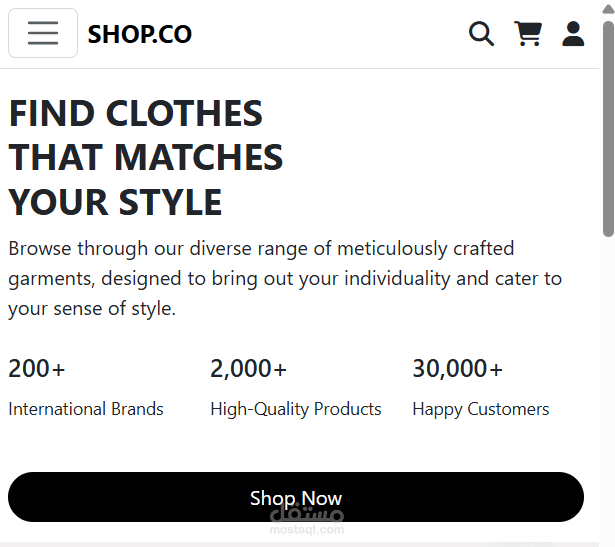615x547 pixels.
Task: Open the shopping cart
Action: [528, 33]
